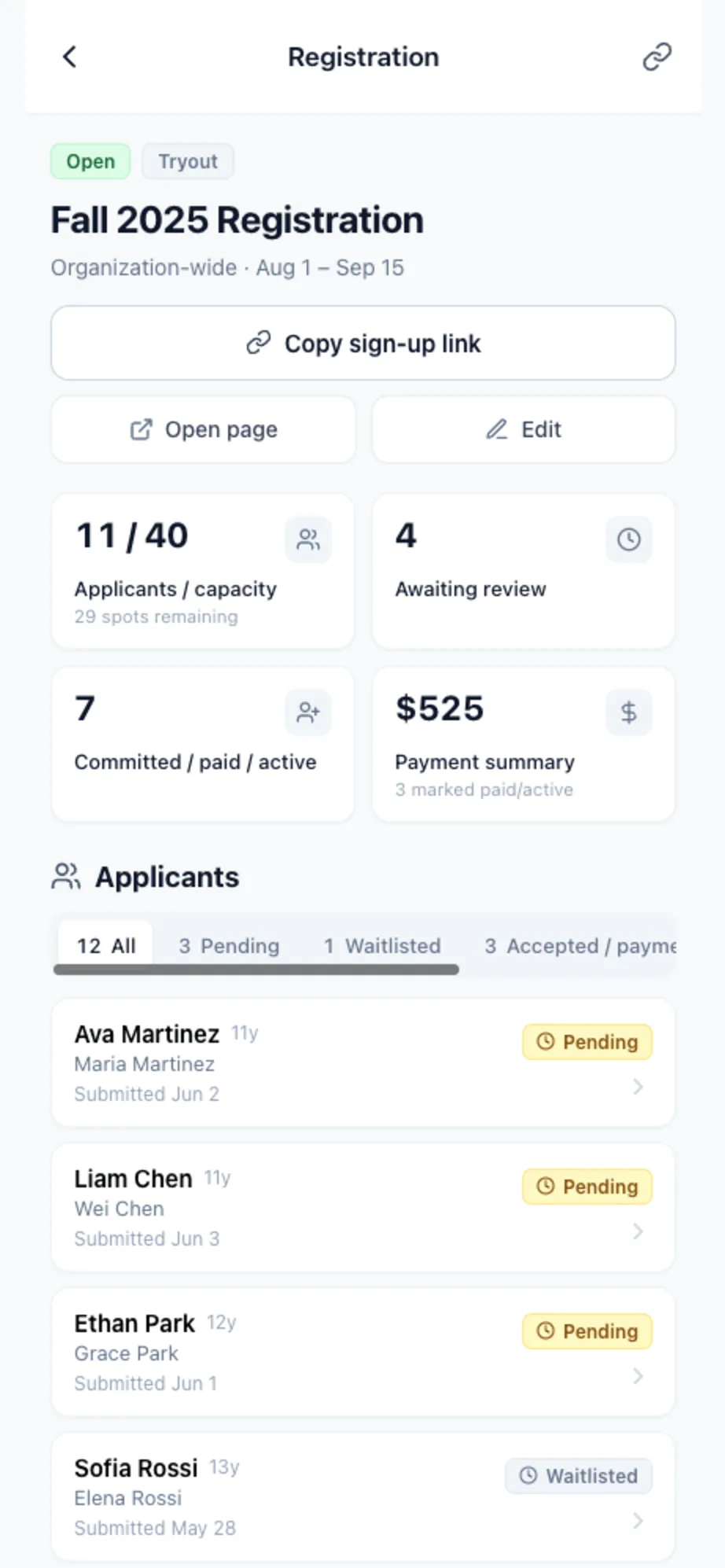Screen dimensions: 725x1568
Task: Click the 'Organization-wide · Aug 1 – Sep 15' text
Action: coord(227,267)
